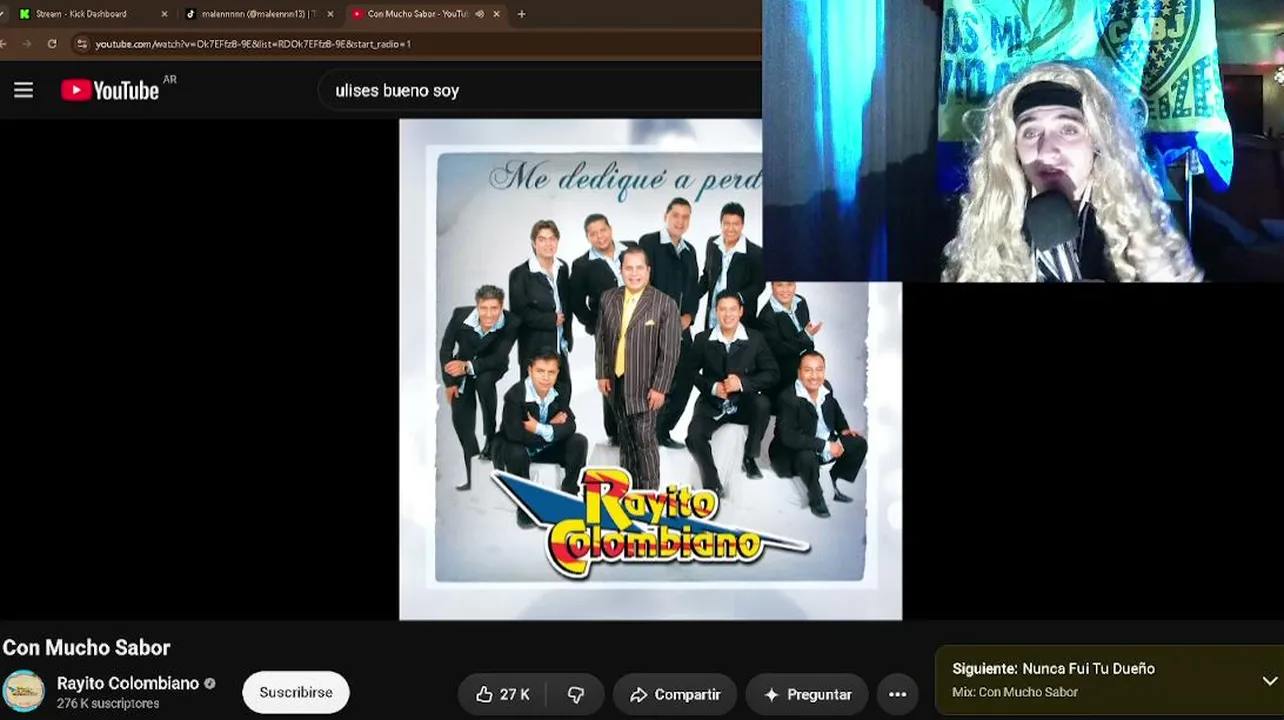Reload the YouTube page

[x=52, y=44]
